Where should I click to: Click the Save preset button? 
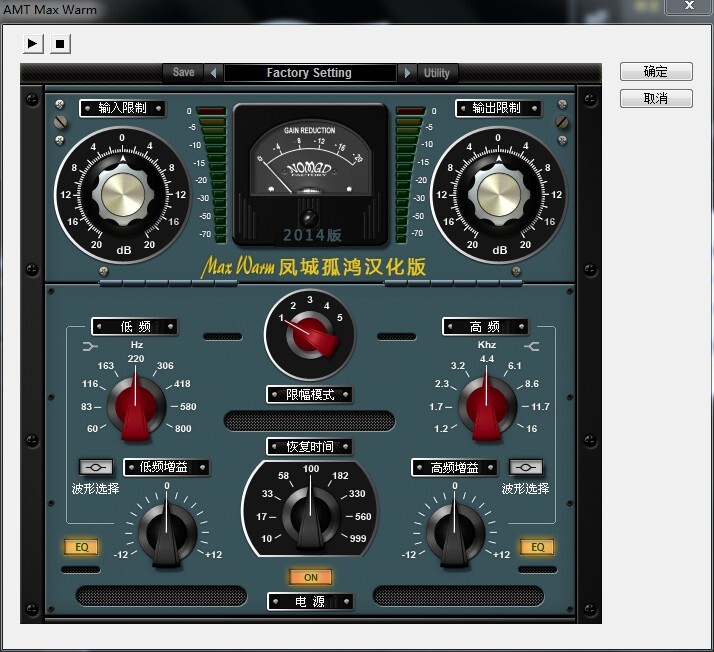(184, 72)
